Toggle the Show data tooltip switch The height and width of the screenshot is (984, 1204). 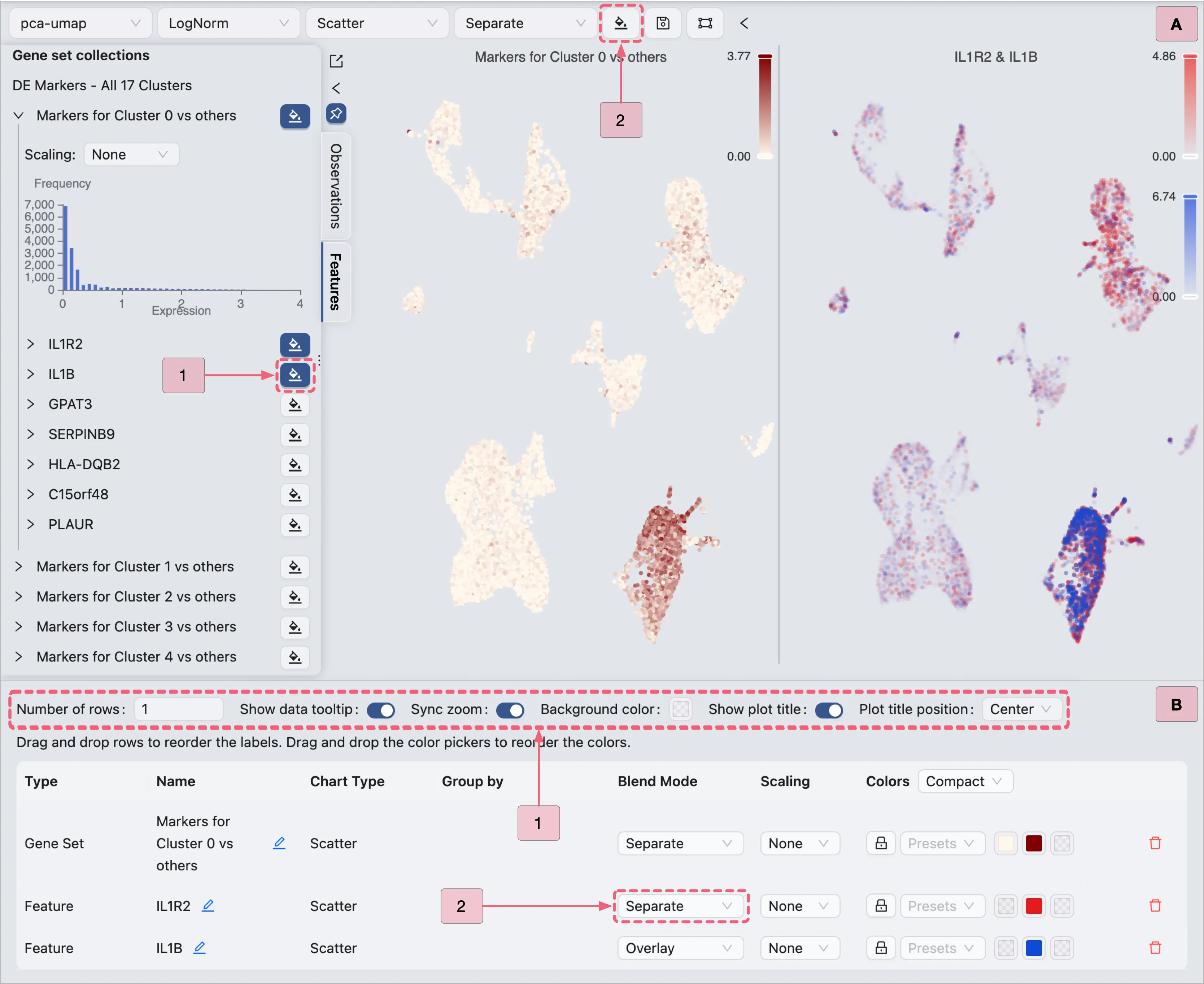tap(381, 710)
